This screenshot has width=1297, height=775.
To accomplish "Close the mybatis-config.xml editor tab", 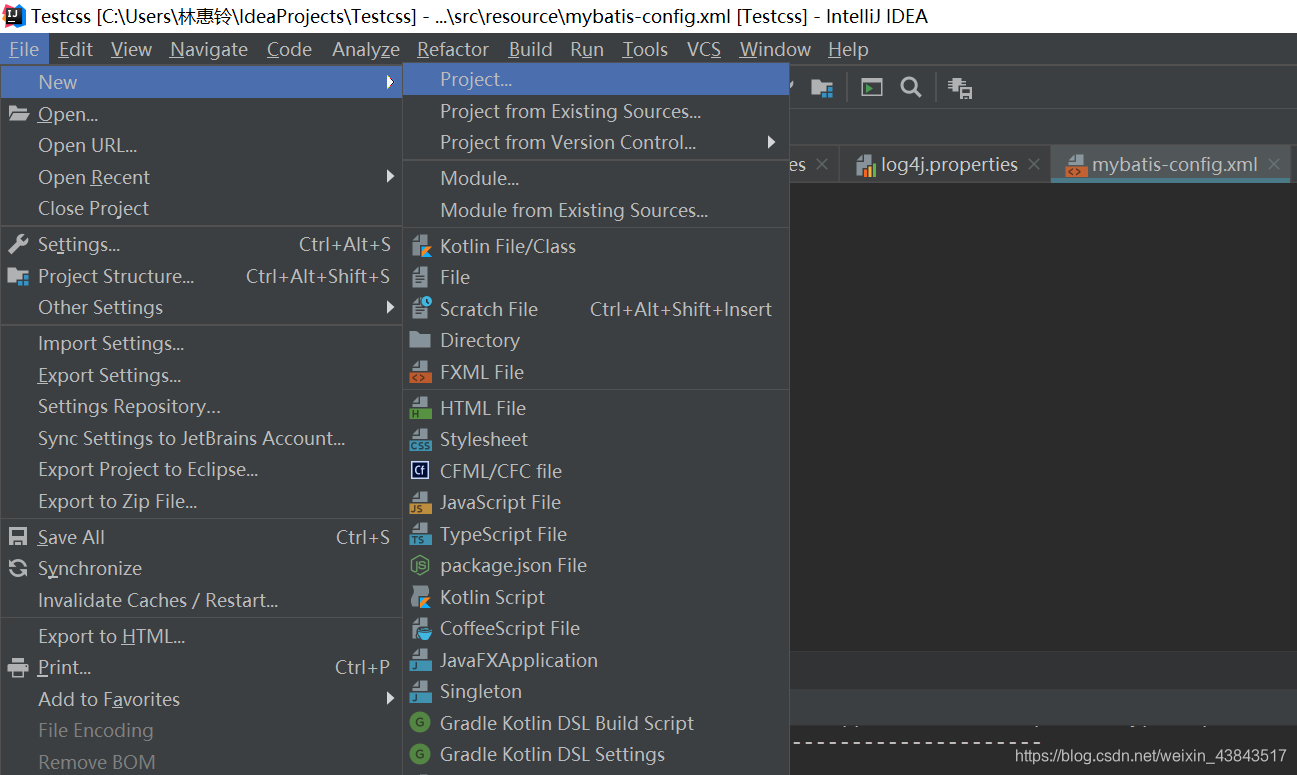I will click(1273, 164).
